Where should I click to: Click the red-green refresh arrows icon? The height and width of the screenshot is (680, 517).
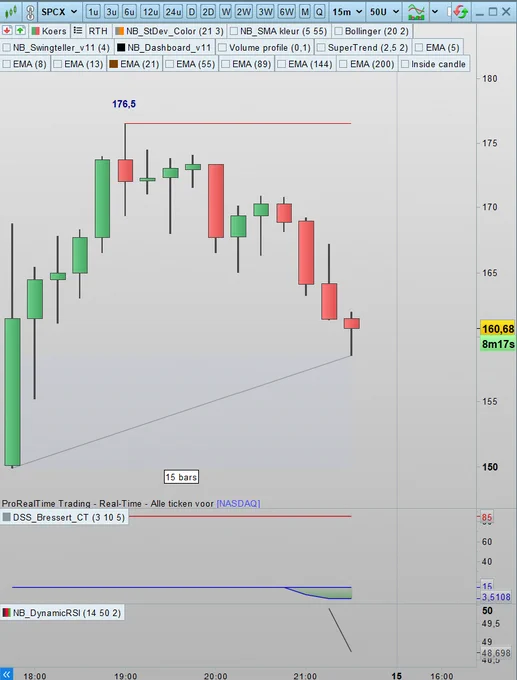[461, 12]
